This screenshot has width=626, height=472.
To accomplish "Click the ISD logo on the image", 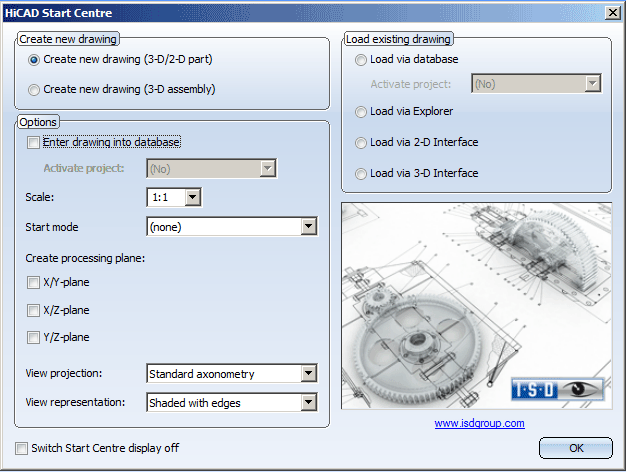I will click(x=559, y=387).
